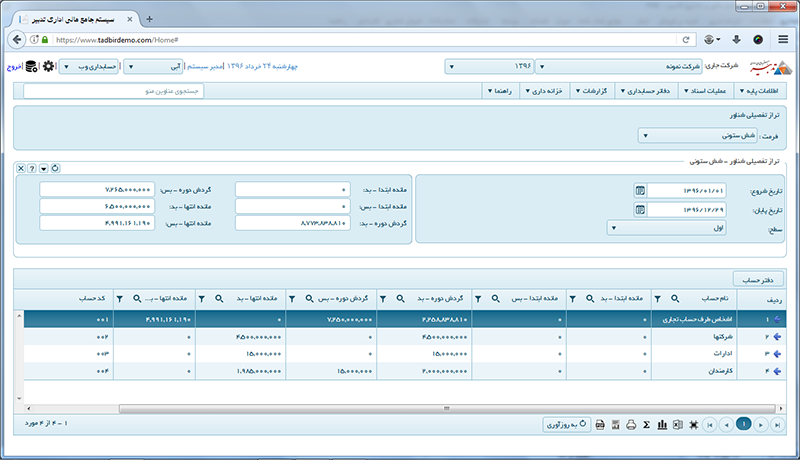The image size is (800, 460).
Task: Open calendar picker for end date
Action: 639,209
